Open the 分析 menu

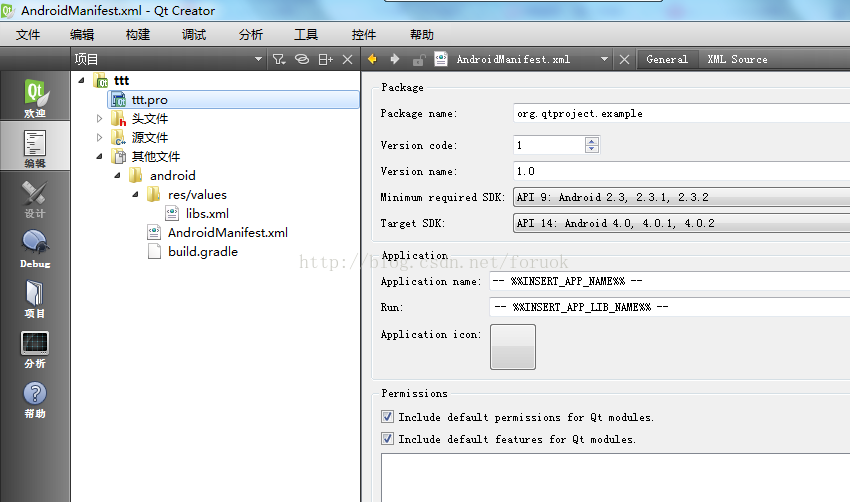(x=250, y=35)
